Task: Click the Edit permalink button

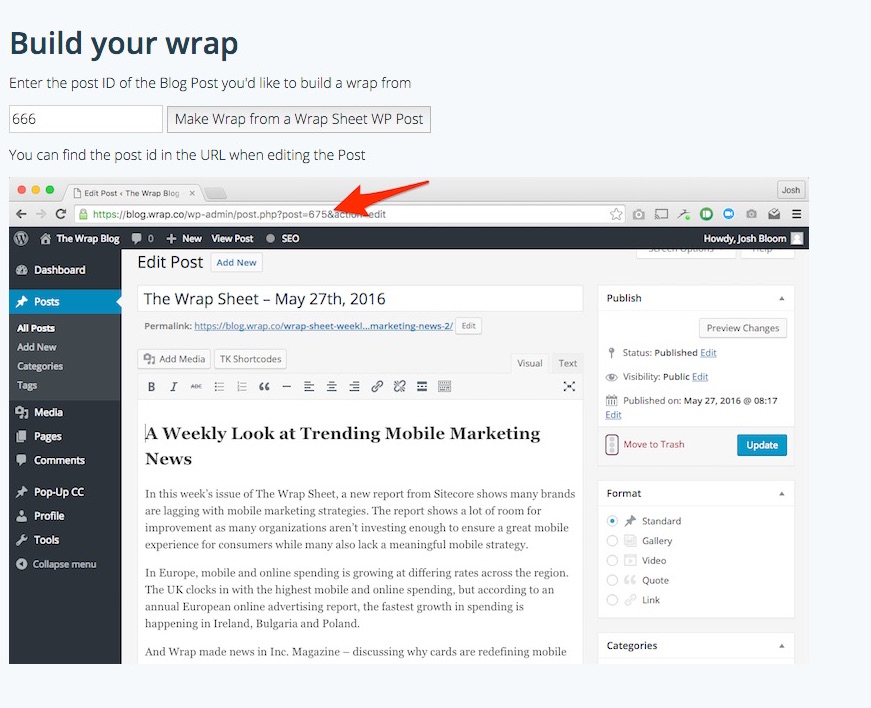Action: (x=468, y=326)
